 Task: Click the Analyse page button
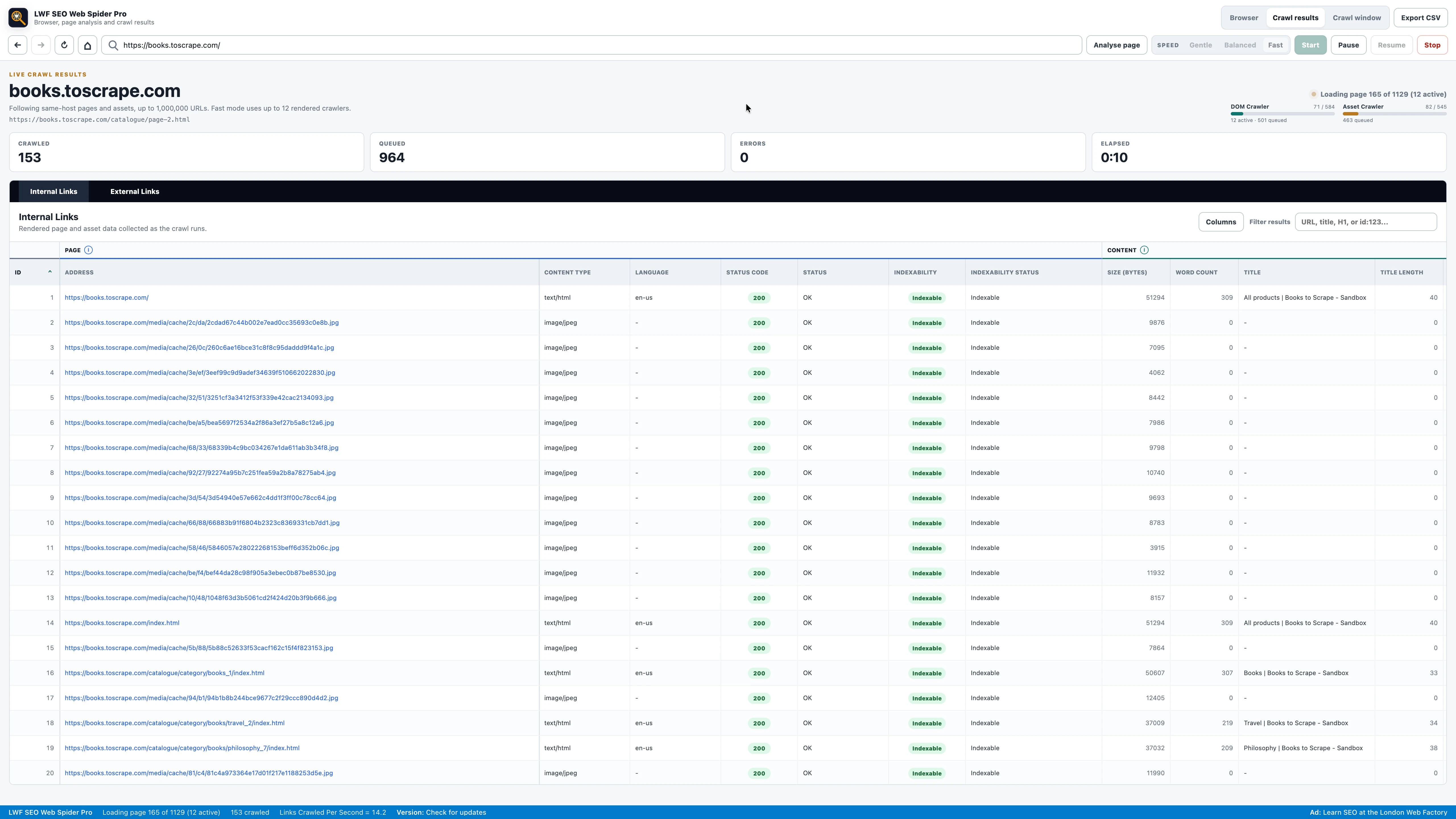point(1116,45)
